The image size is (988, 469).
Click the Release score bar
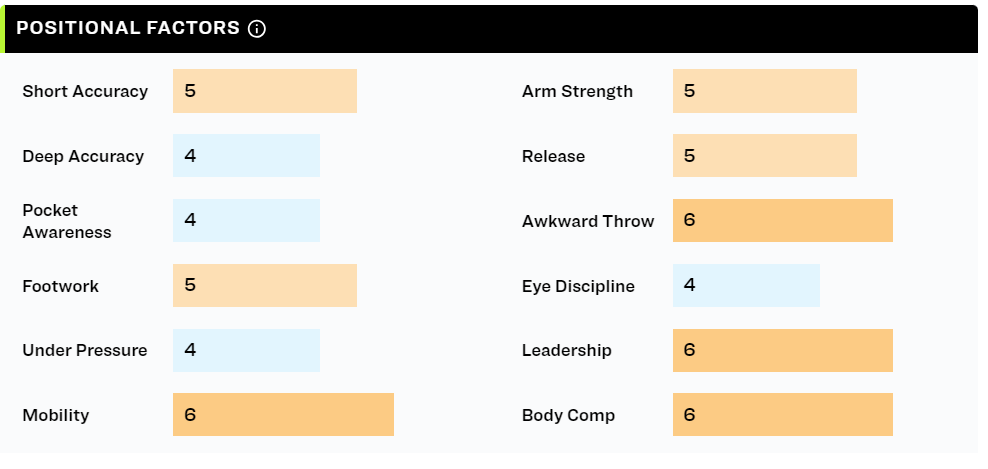click(765, 156)
